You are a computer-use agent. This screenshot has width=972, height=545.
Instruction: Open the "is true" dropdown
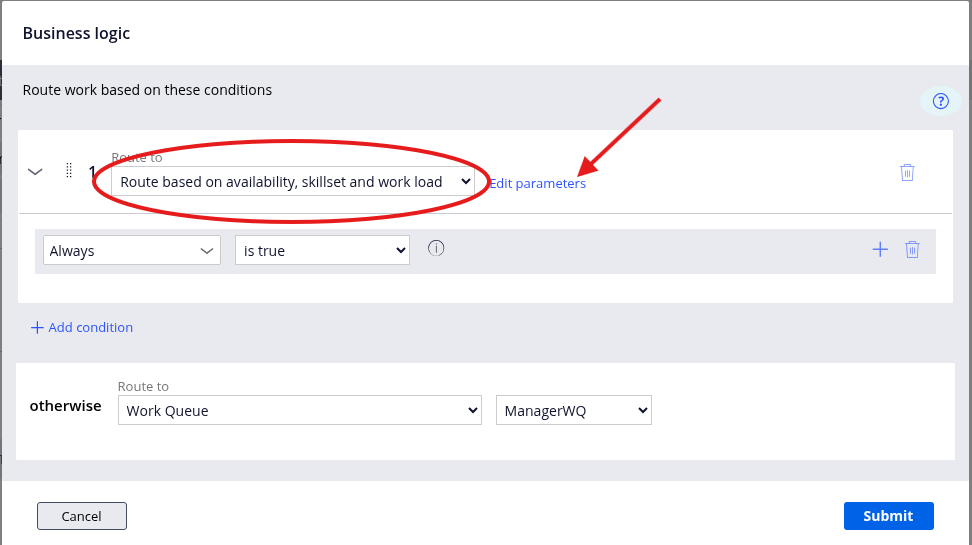322,251
